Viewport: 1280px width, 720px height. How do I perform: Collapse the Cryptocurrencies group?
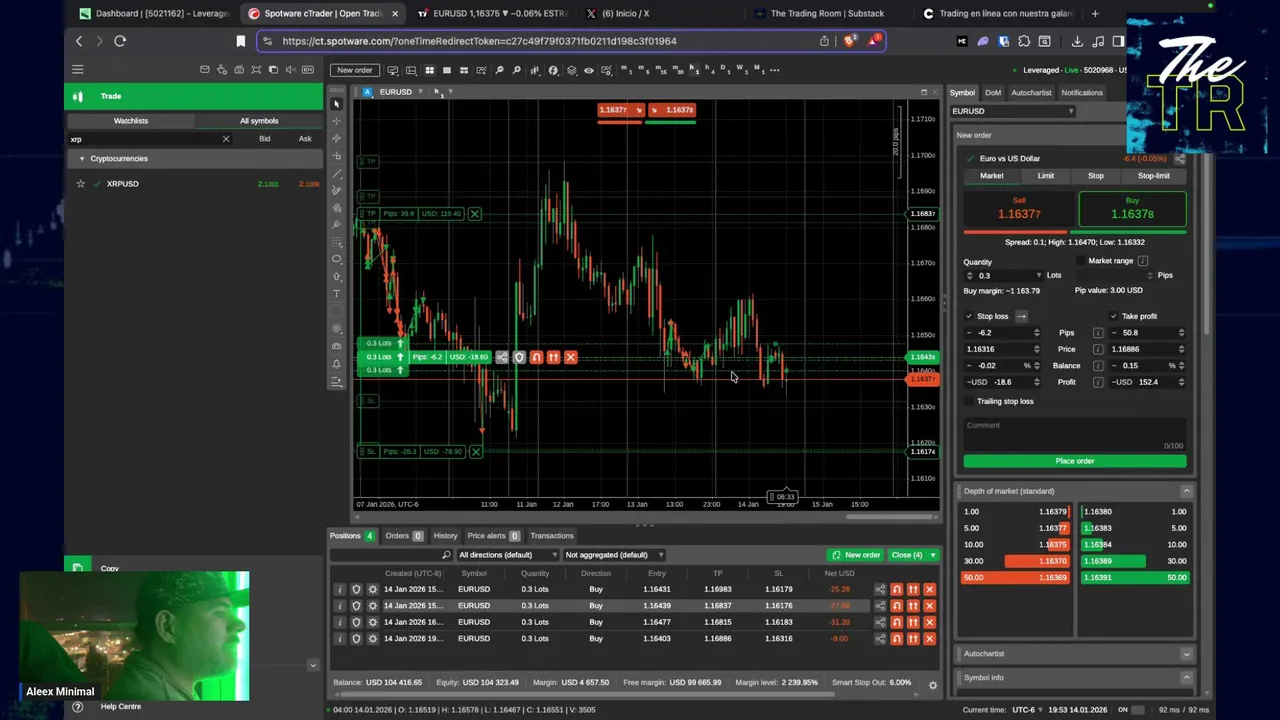[x=82, y=158]
